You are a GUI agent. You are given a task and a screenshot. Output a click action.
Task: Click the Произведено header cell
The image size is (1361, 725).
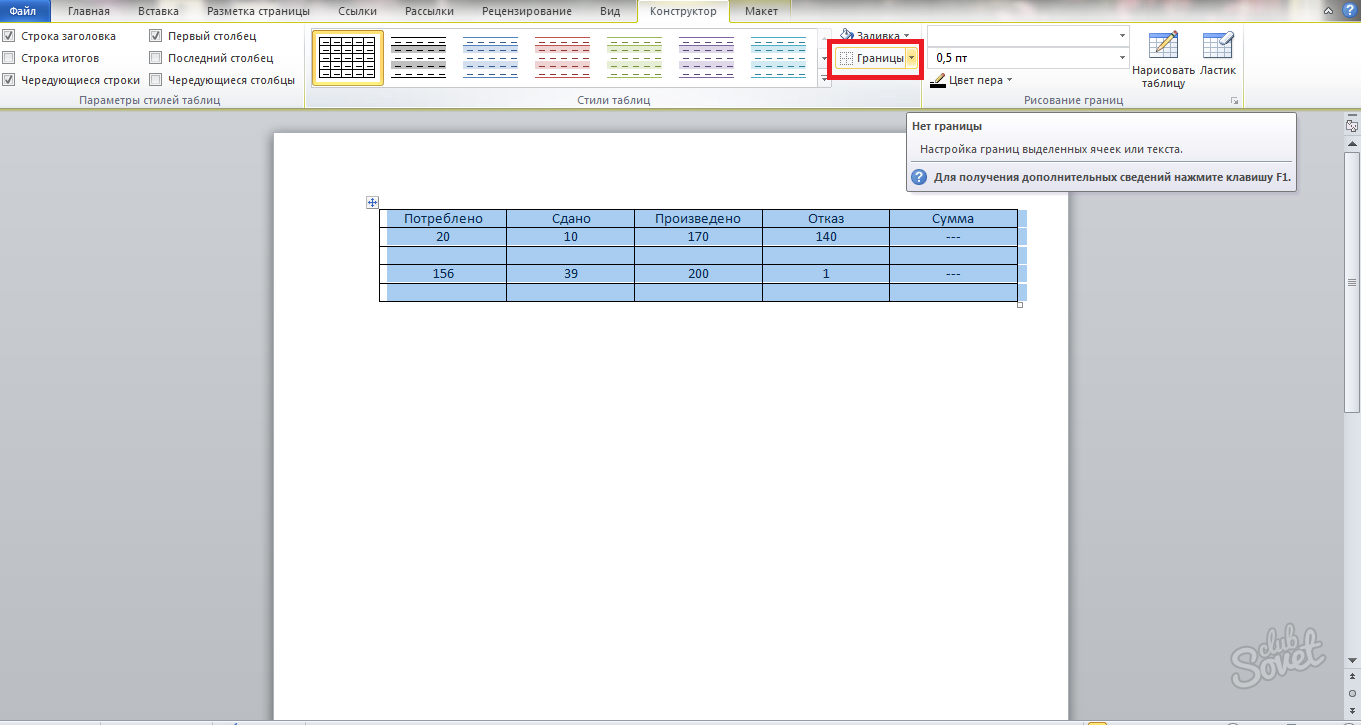point(698,218)
